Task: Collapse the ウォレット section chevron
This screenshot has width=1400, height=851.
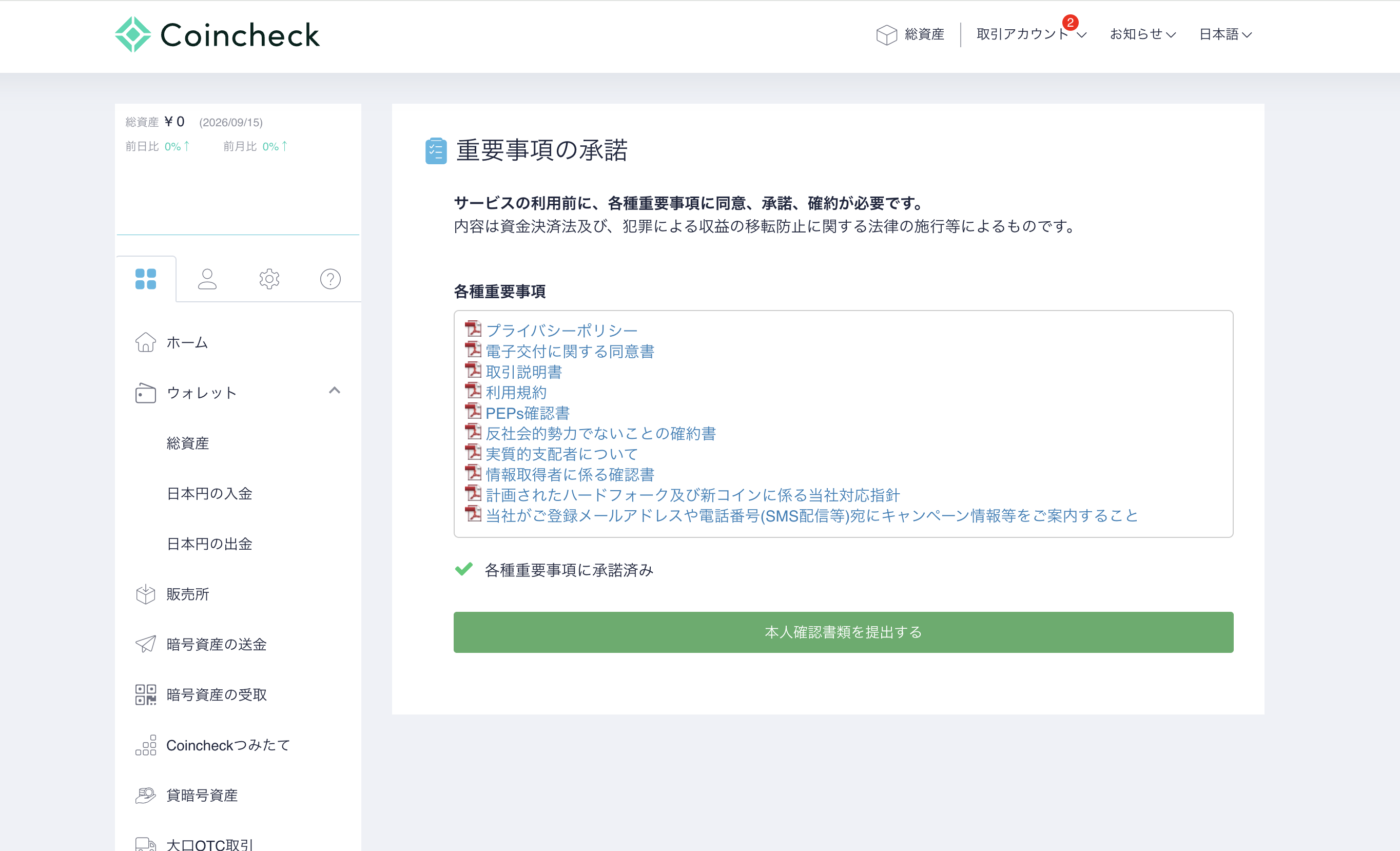Action: click(335, 390)
